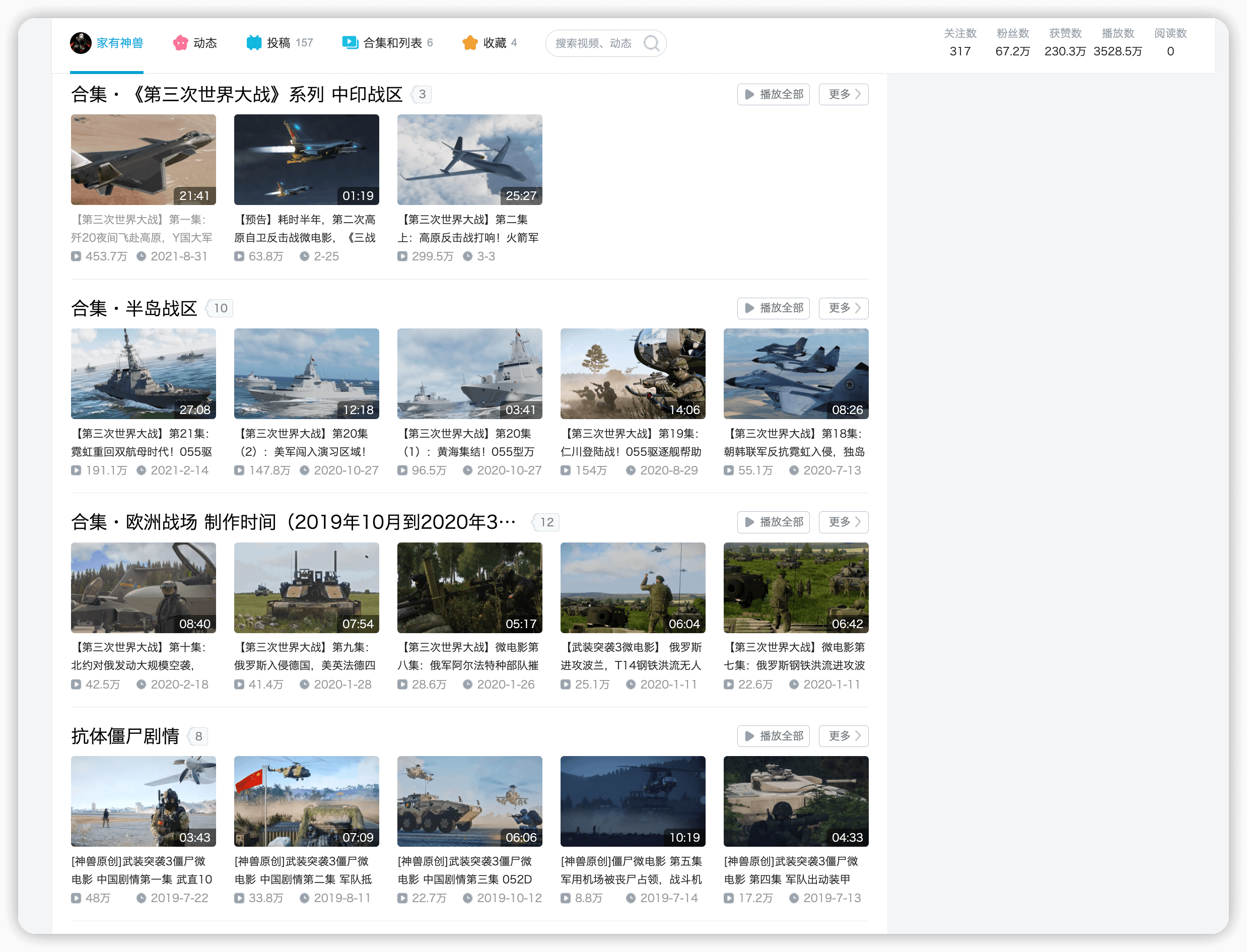This screenshot has height=952, width=1247.
Task: Click the 播放数 3528.5万 stat
Action: click(1119, 42)
